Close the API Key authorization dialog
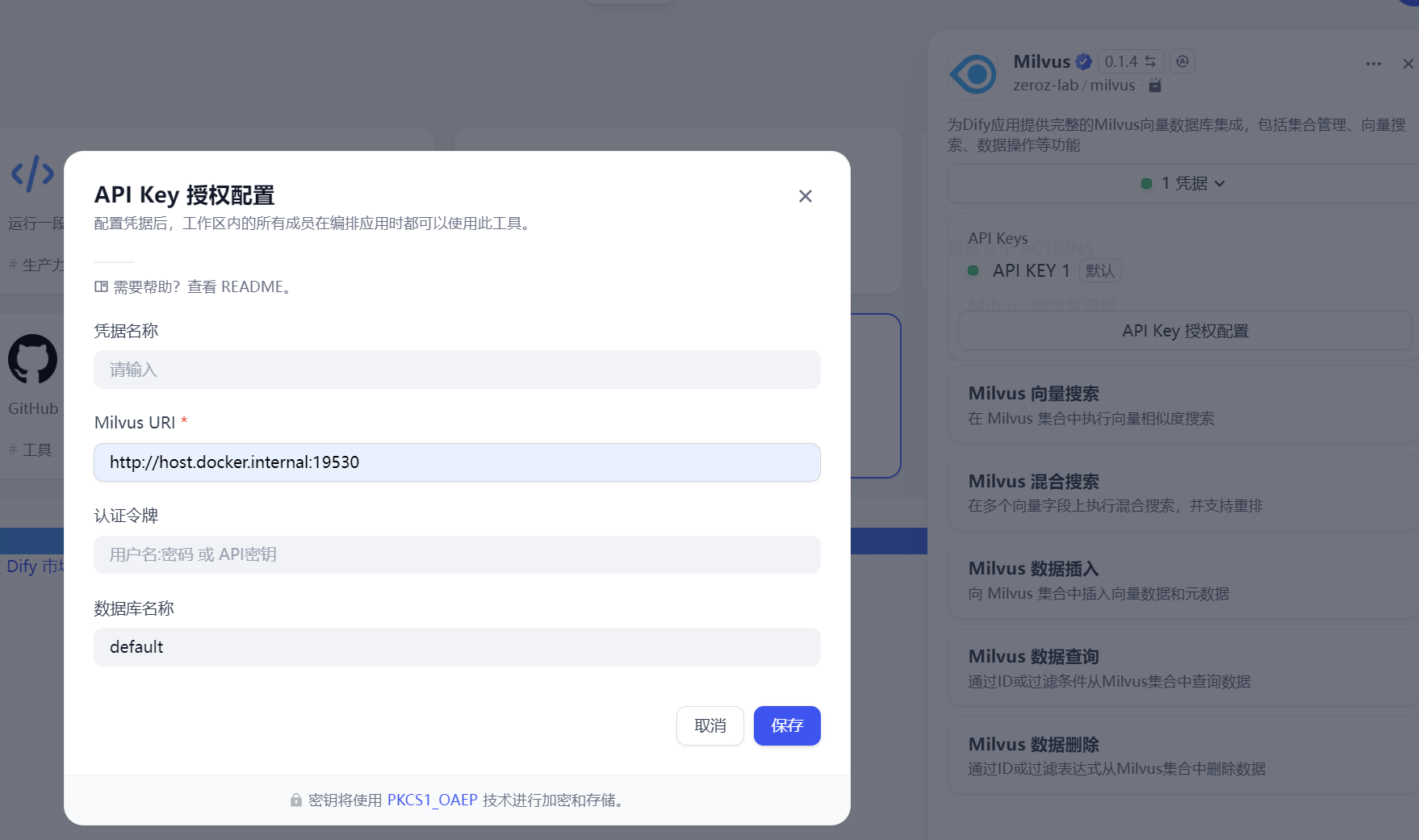Screen dimensions: 1419x840 (805, 196)
